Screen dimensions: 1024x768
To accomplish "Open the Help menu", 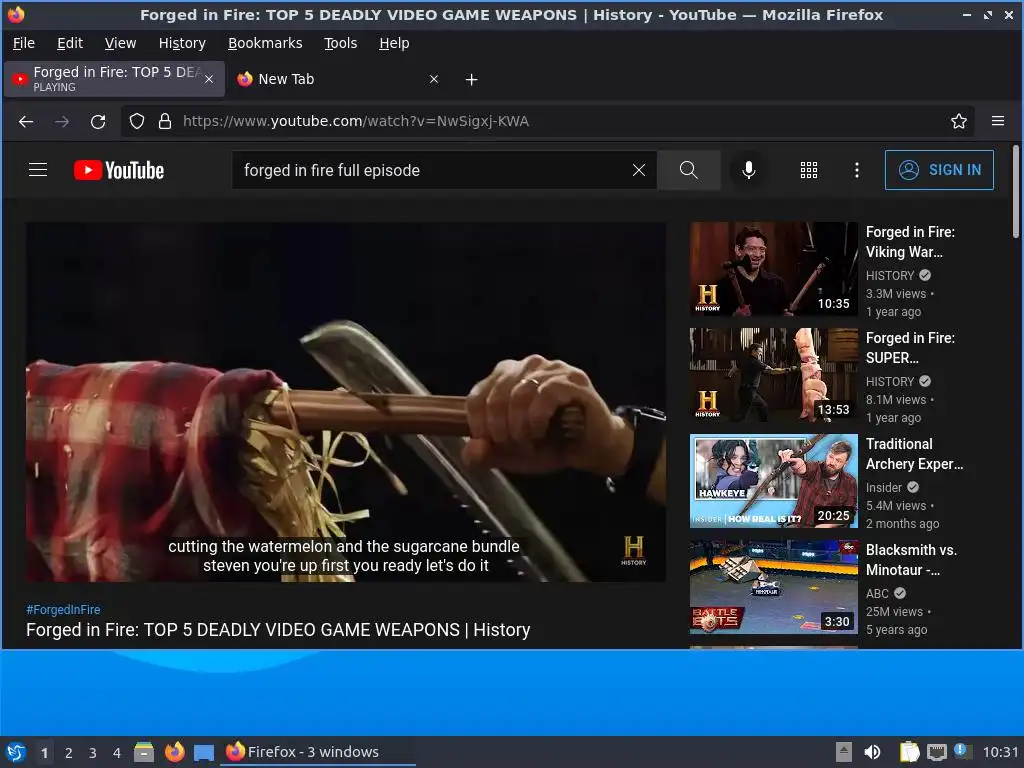I will [394, 43].
